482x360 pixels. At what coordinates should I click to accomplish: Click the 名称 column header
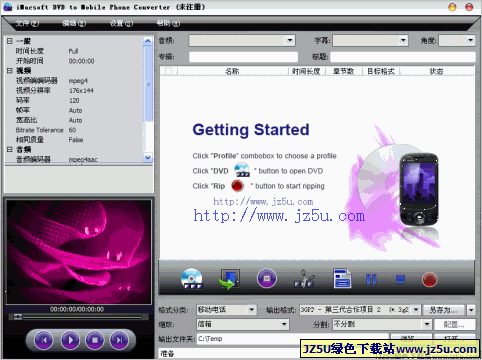pyautogui.click(x=232, y=71)
